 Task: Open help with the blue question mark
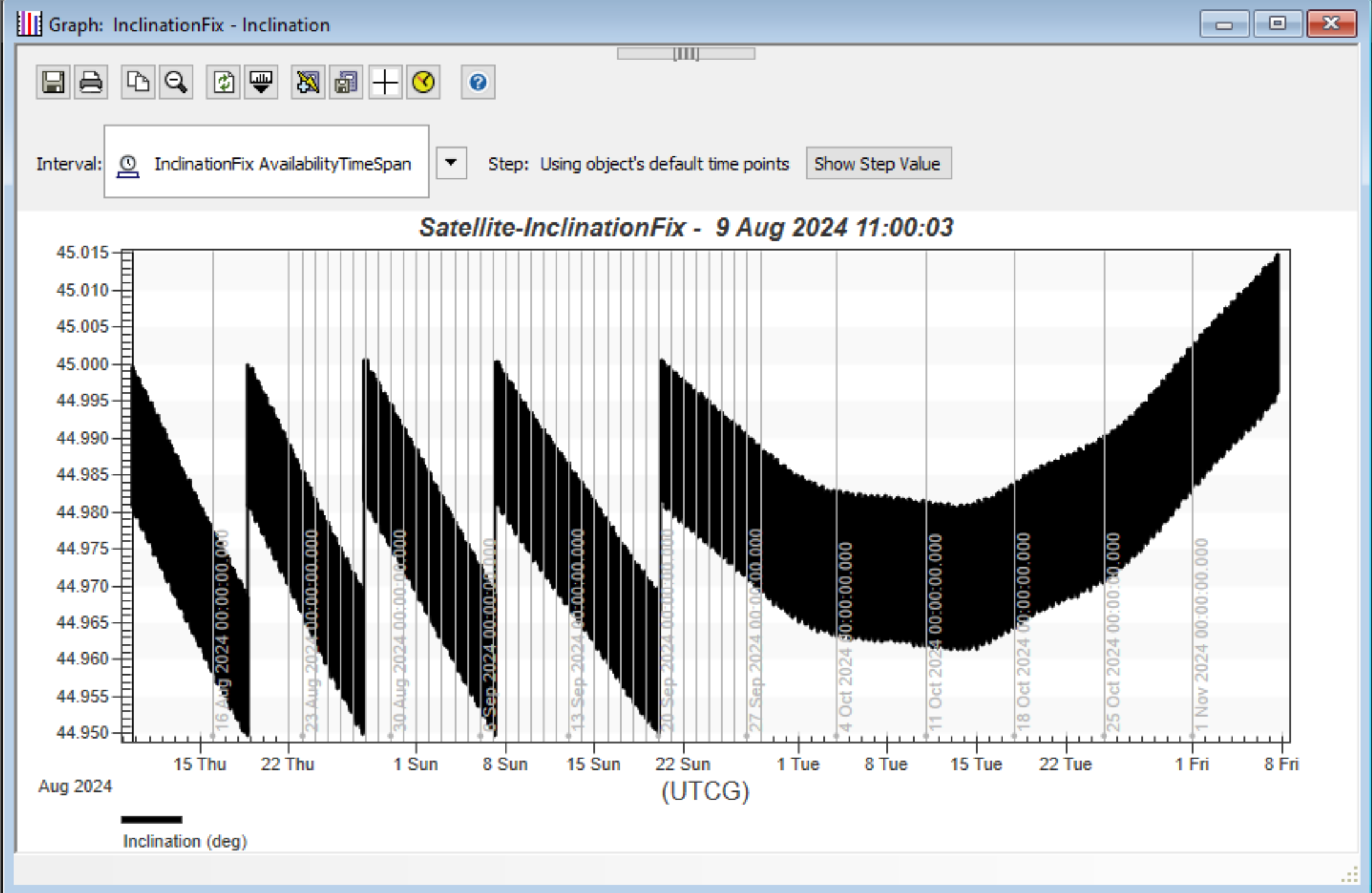point(478,82)
